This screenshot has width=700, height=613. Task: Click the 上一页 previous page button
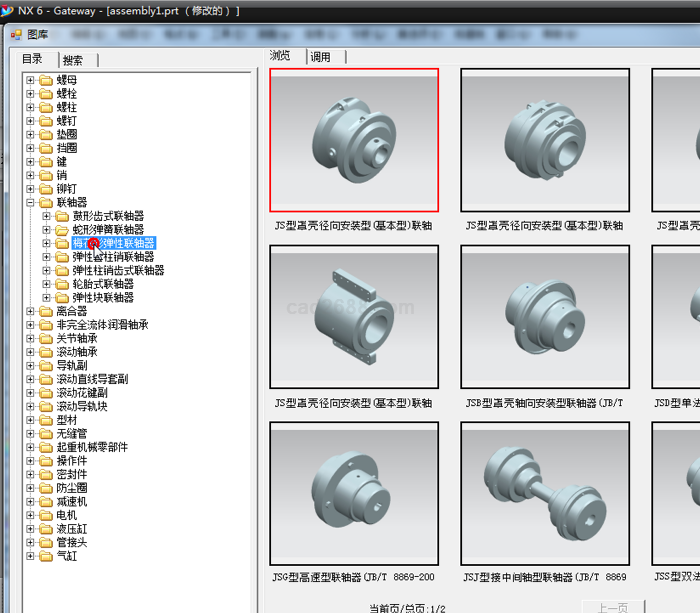(x=613, y=607)
